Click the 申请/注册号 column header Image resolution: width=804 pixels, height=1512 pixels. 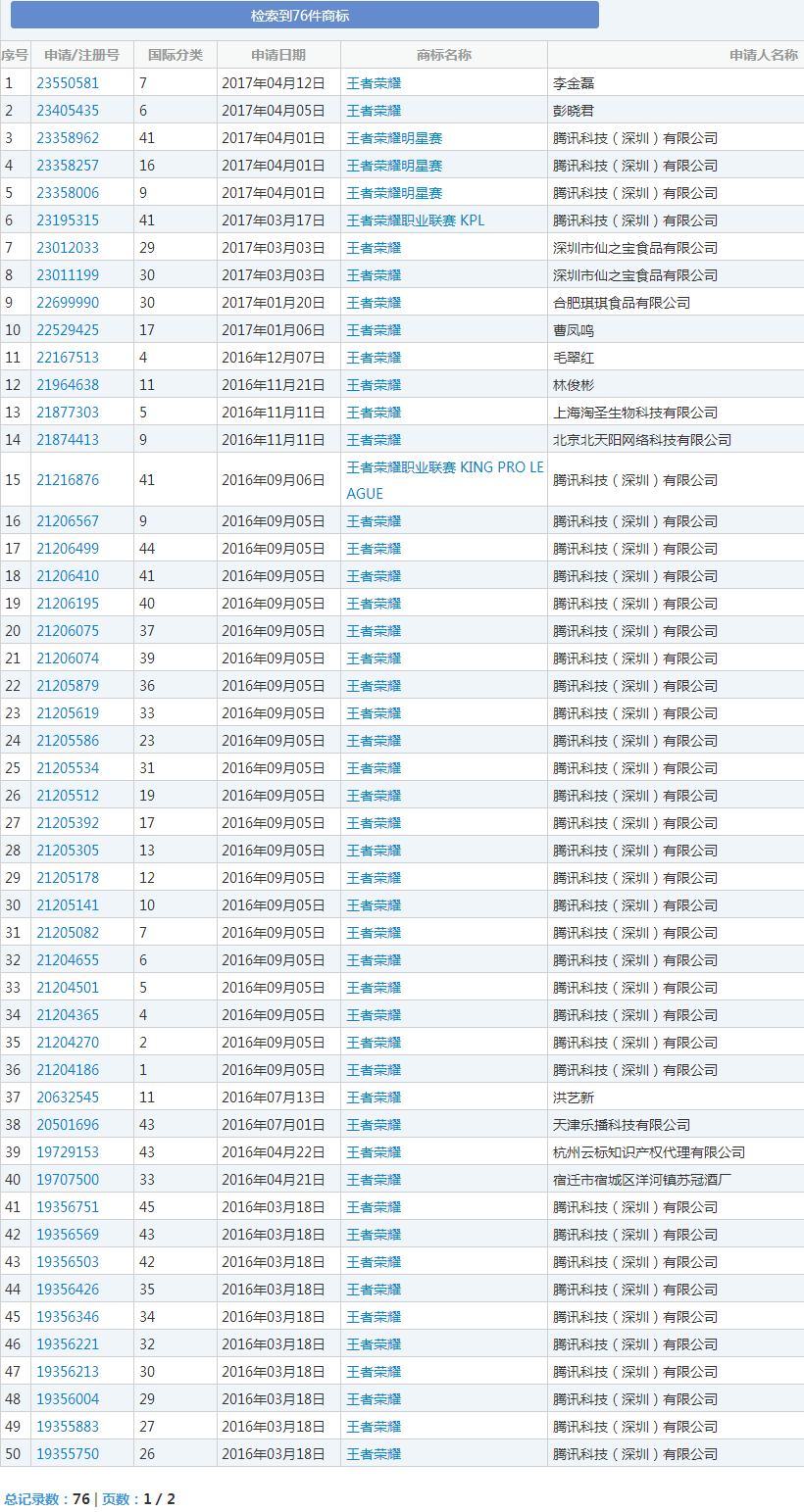point(82,55)
